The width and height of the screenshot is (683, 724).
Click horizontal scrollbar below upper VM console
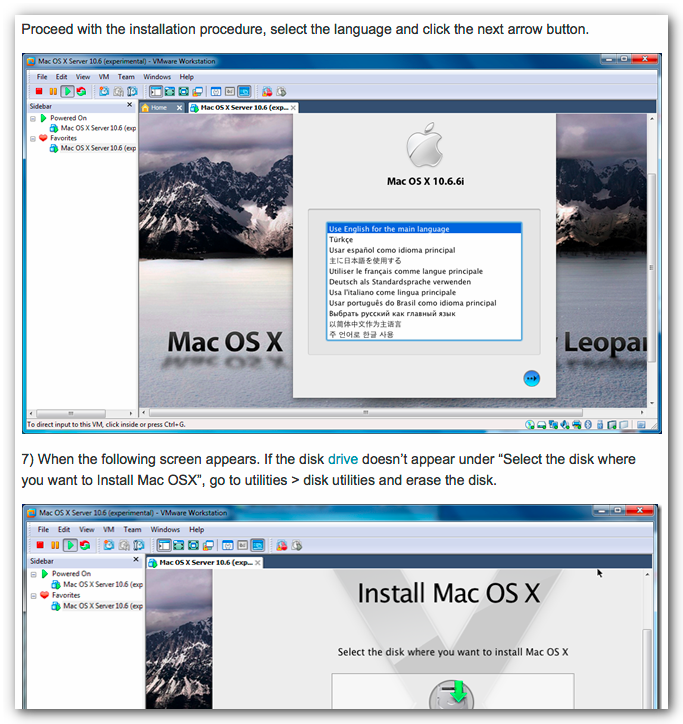pyautogui.click(x=366, y=412)
